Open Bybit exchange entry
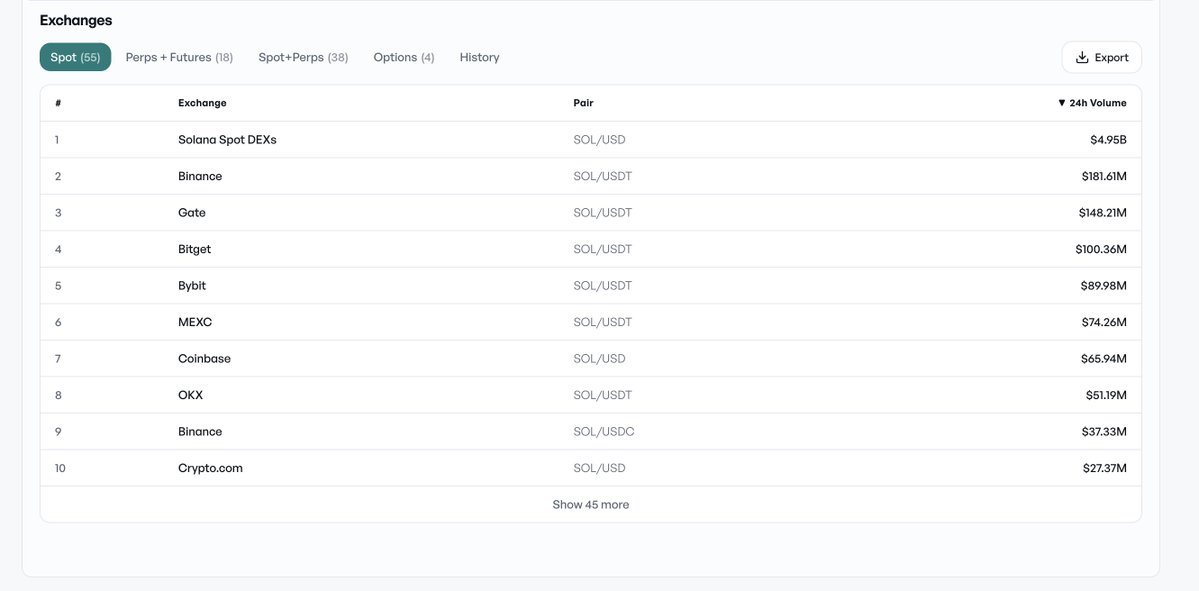 pyautogui.click(x=192, y=286)
